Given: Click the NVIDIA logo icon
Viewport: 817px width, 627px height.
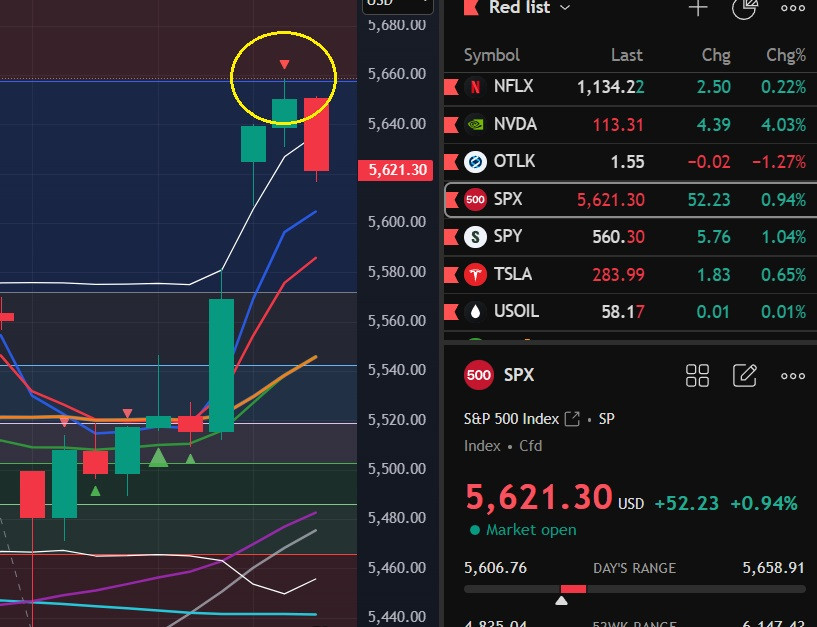Looking at the screenshot, I should pyautogui.click(x=475, y=125).
